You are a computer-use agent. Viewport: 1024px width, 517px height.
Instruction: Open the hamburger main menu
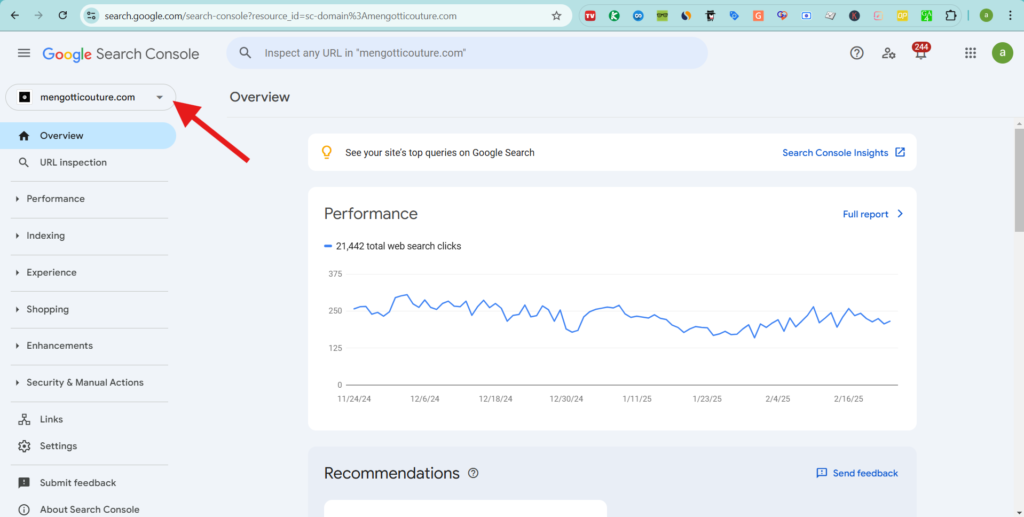coord(24,53)
